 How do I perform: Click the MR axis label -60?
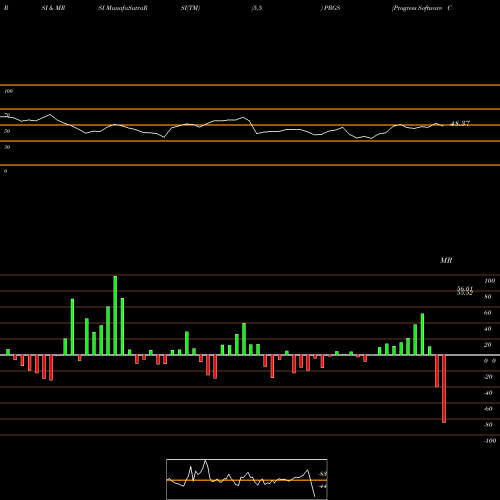pos(488,409)
